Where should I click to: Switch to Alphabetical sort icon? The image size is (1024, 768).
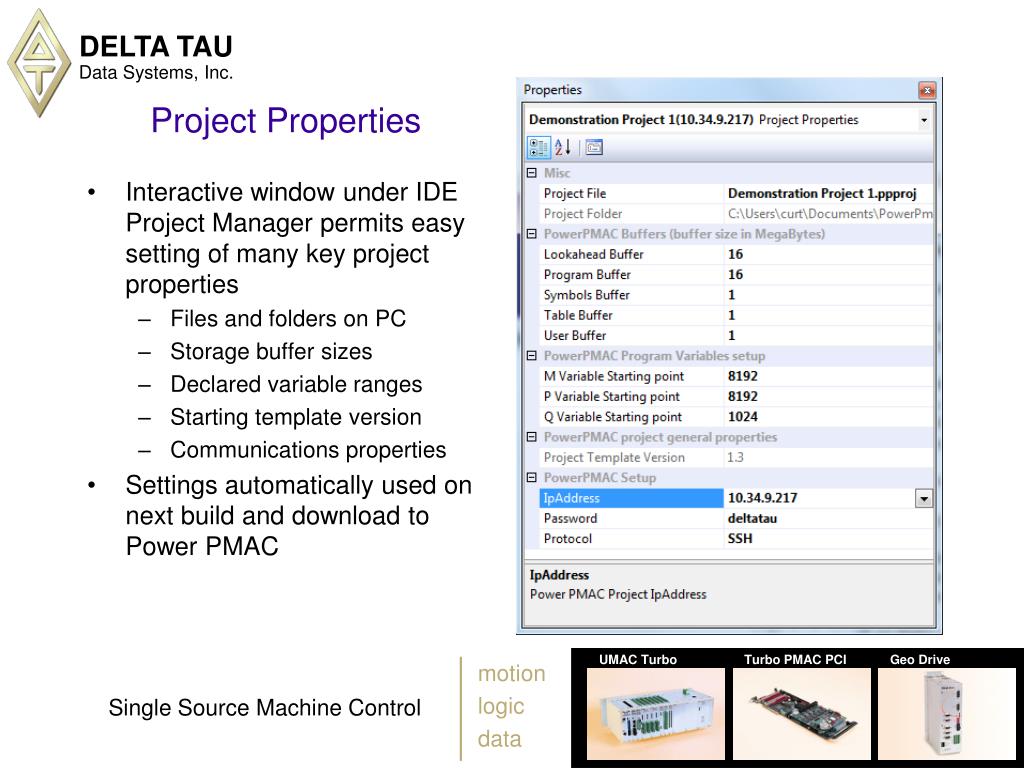[x=563, y=147]
